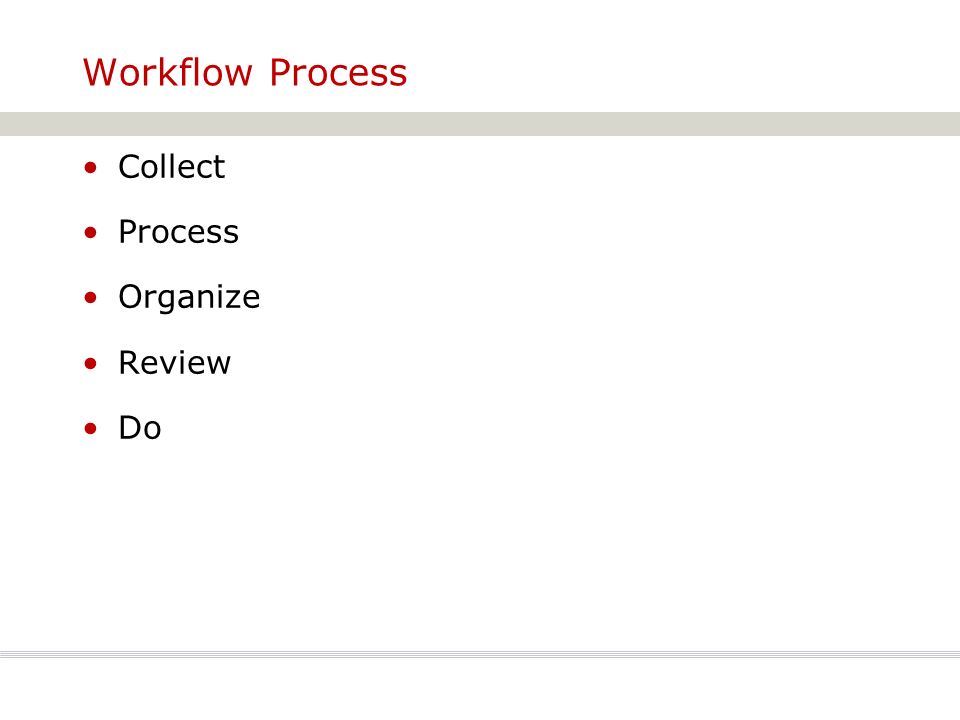Viewport: 960px width, 720px height.
Task: Click the red bullet dot beside Organize
Action: pyautogui.click(x=91, y=298)
